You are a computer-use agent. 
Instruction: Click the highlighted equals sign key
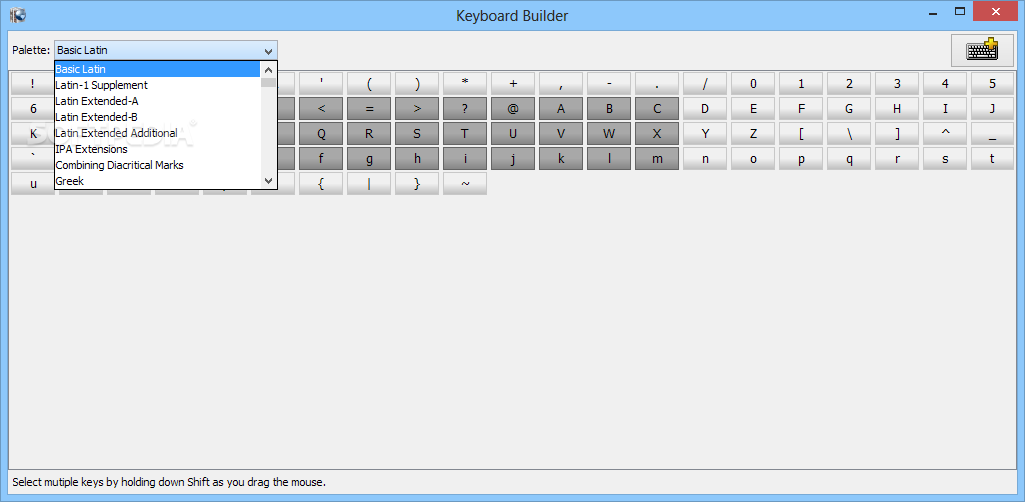[x=369, y=109]
